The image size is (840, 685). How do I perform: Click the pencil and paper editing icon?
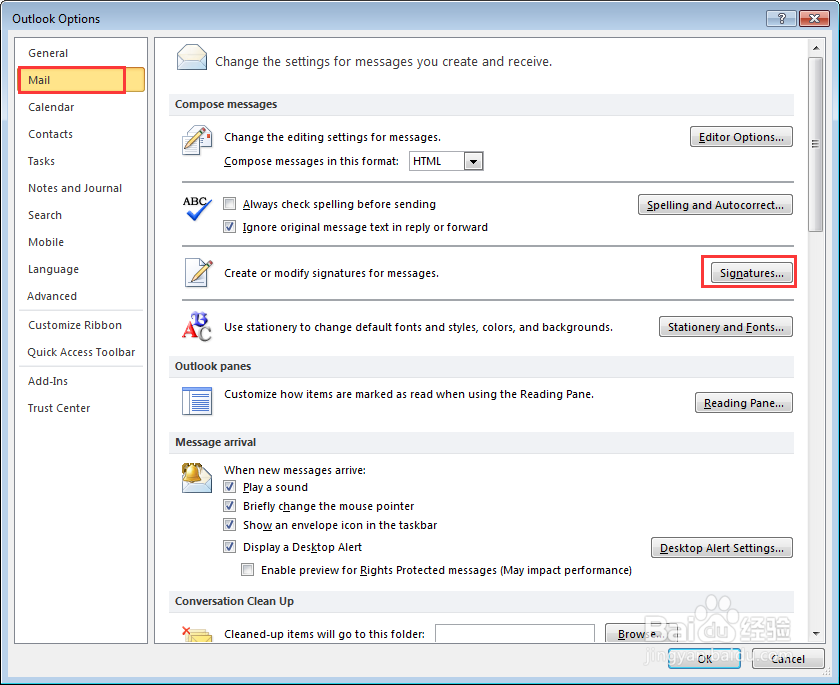pyautogui.click(x=197, y=140)
